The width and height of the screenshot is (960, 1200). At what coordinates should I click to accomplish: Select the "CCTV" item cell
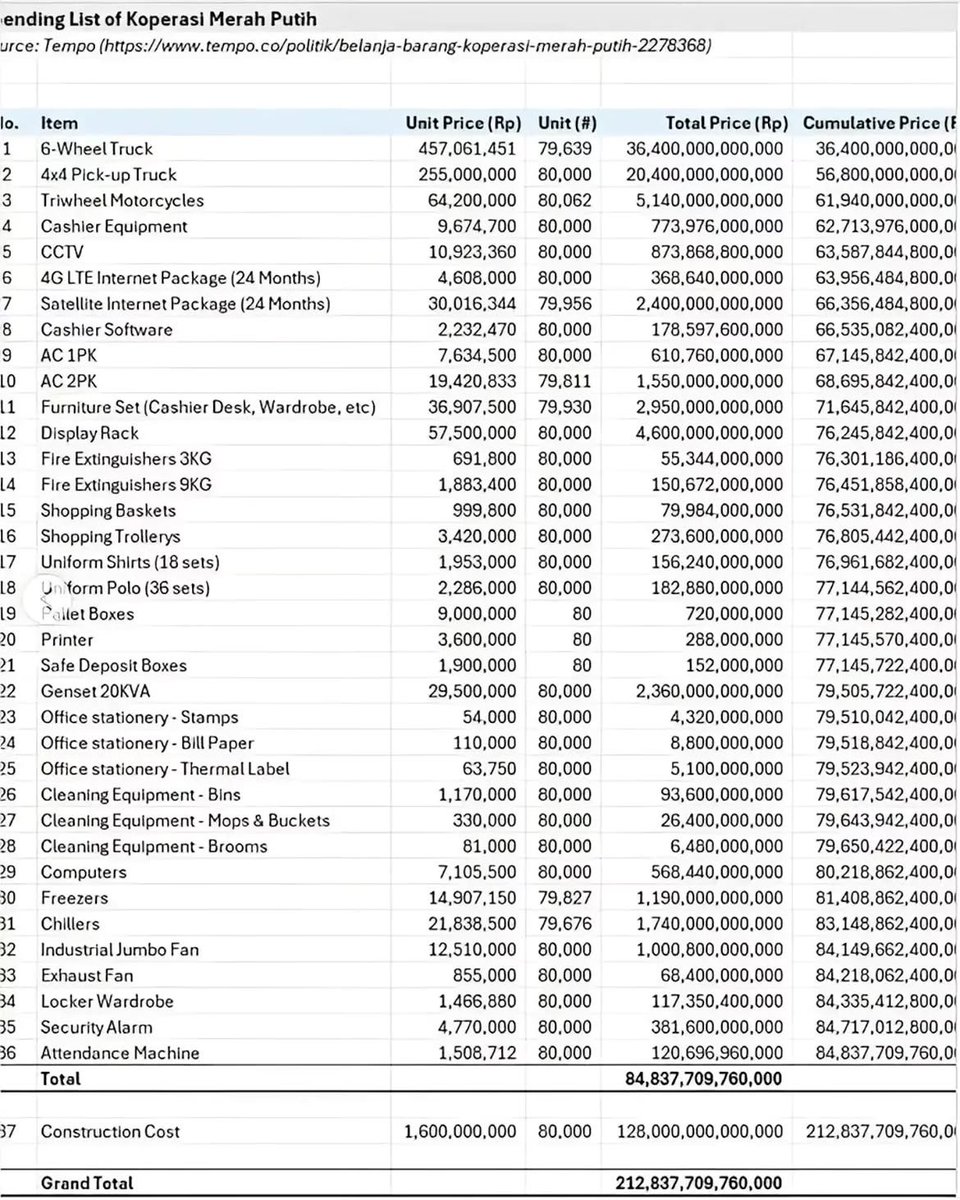(x=62, y=252)
